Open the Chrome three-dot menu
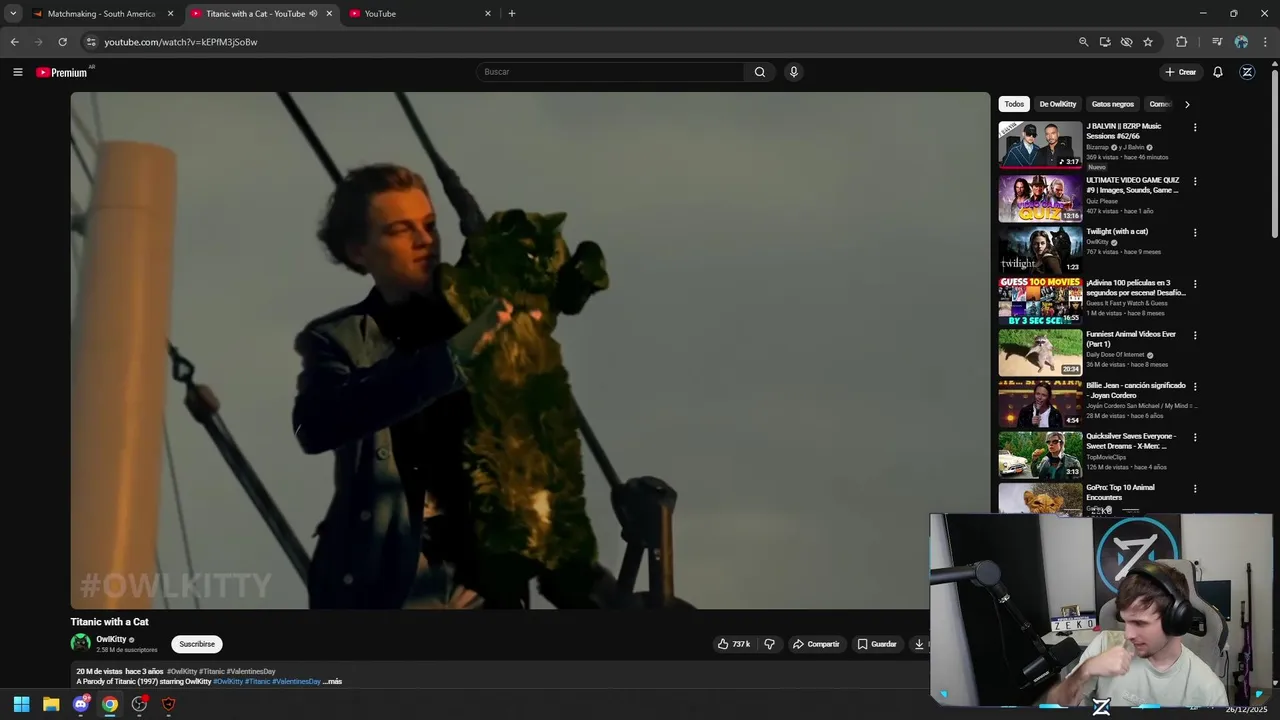This screenshot has width=1280, height=720. (1266, 42)
